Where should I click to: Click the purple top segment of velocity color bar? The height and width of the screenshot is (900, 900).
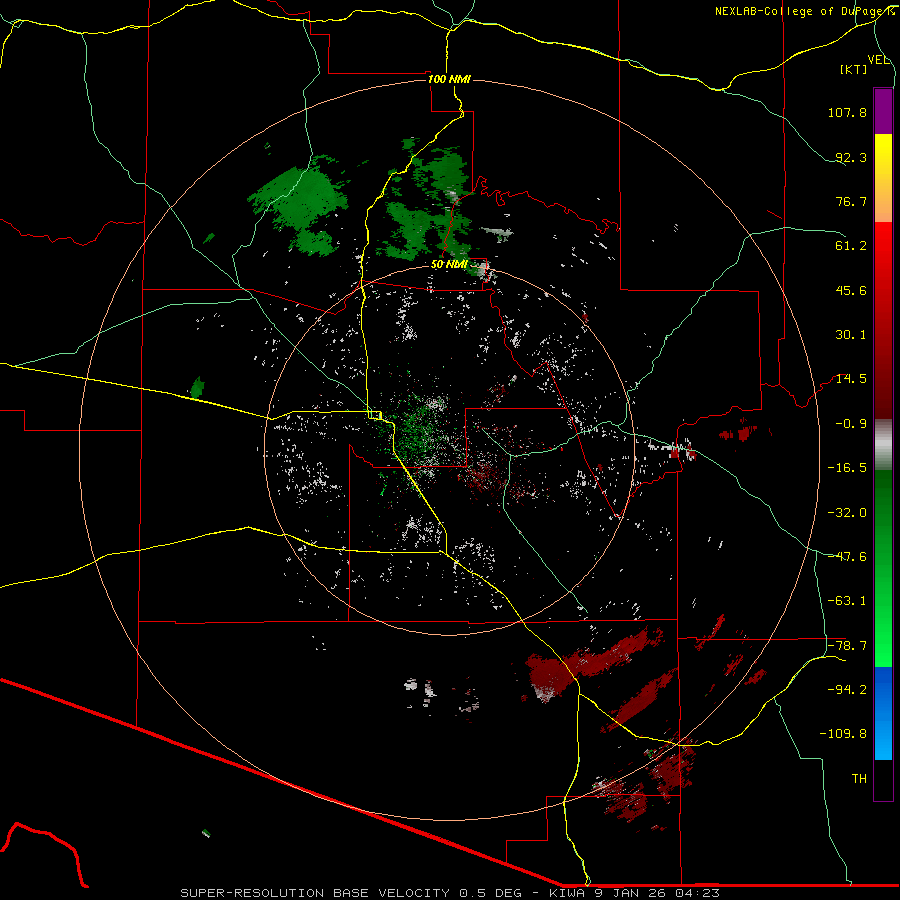[883, 111]
